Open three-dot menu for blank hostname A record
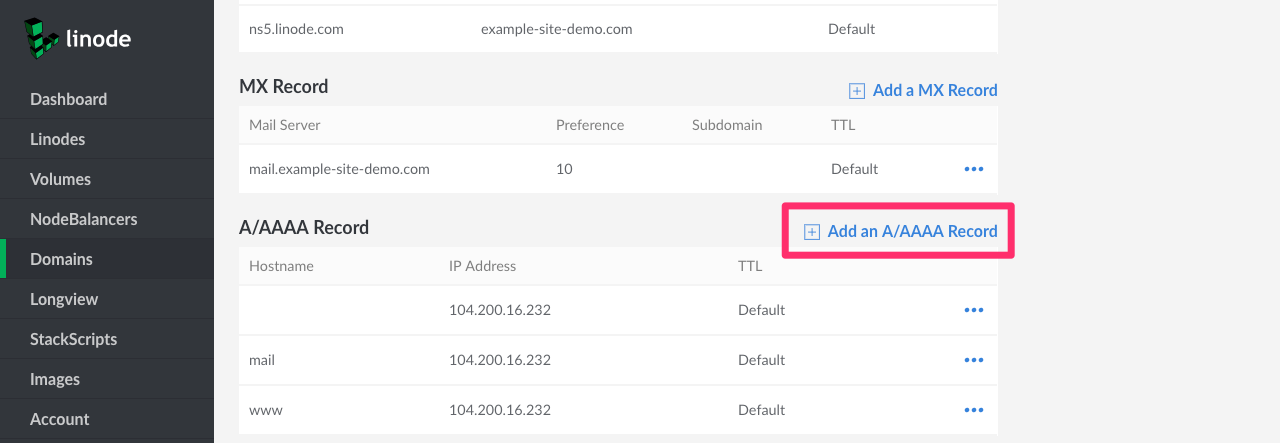This screenshot has height=443, width=1280. pyautogui.click(x=973, y=310)
